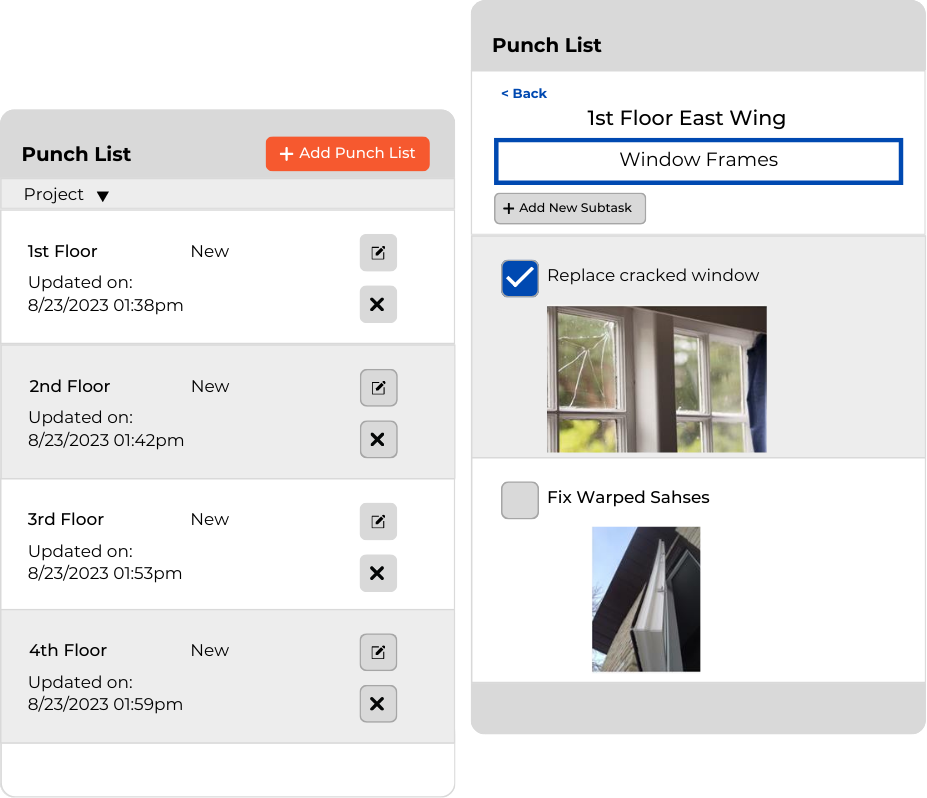This screenshot has width=927, height=798.
Task: Click the 8/23/2023 01:42pm timestamp
Action: tap(106, 440)
